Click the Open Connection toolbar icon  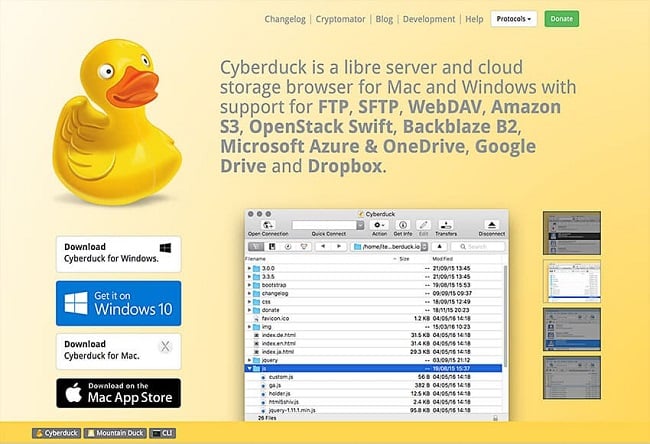pyautogui.click(x=268, y=225)
